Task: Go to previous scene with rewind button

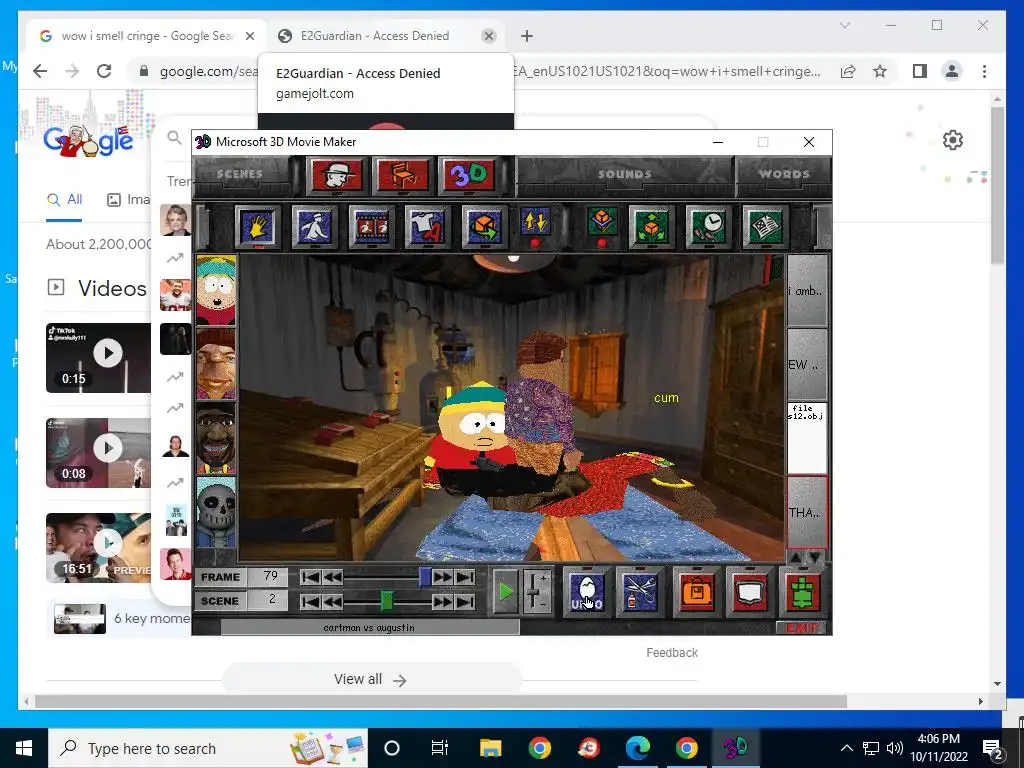Action: pyautogui.click(x=332, y=601)
